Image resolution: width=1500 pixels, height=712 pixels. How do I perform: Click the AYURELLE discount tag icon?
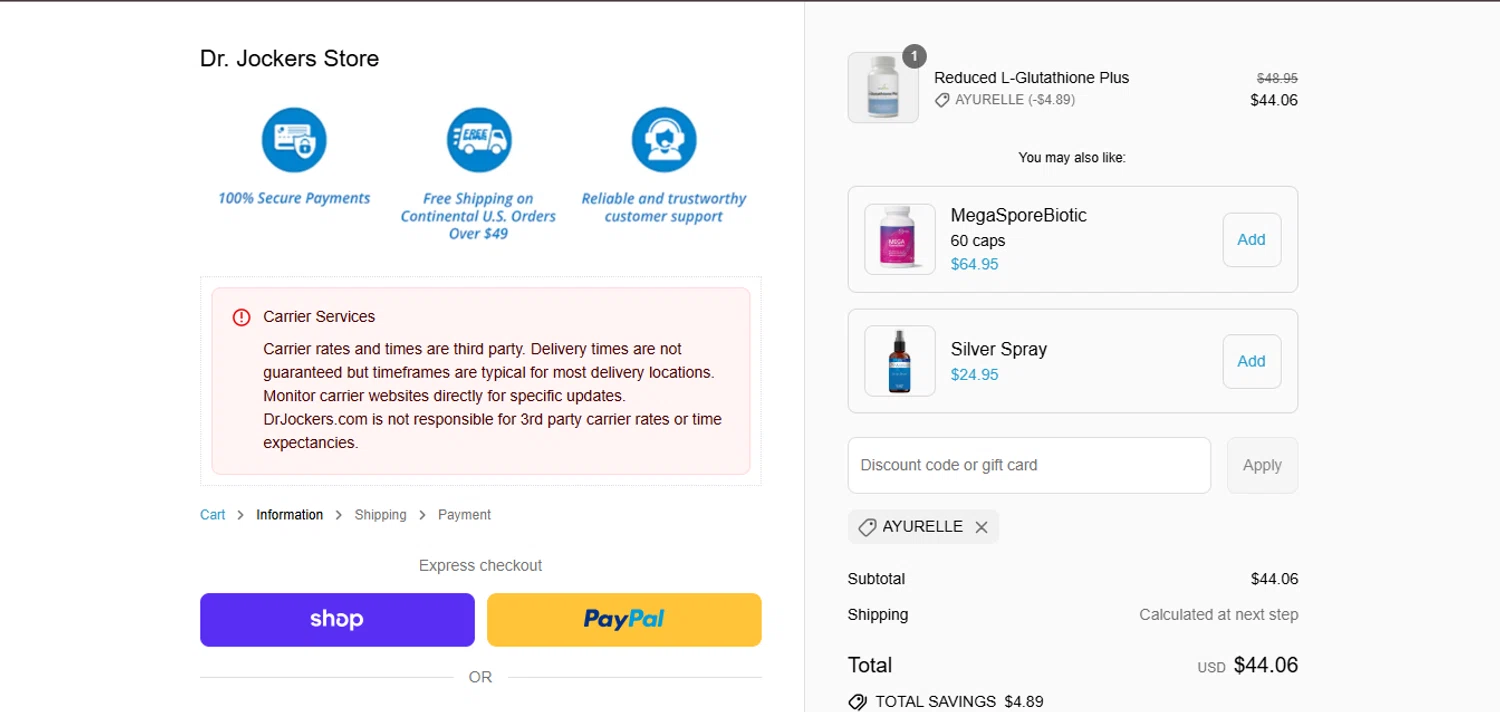(867, 527)
